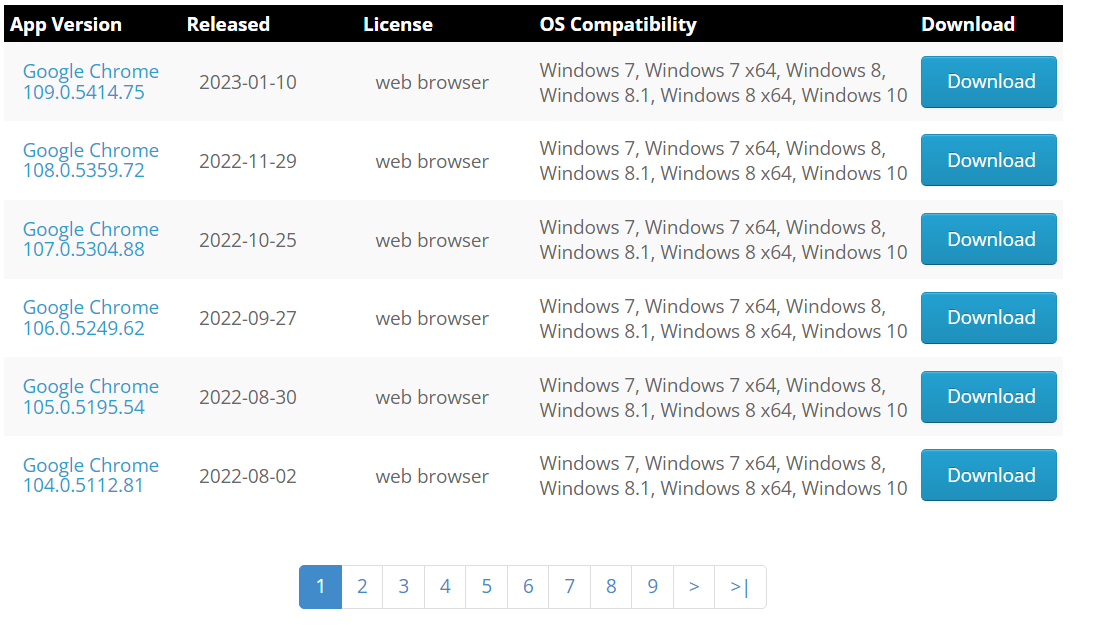
Task: Go to pagination page 4
Action: (x=445, y=587)
